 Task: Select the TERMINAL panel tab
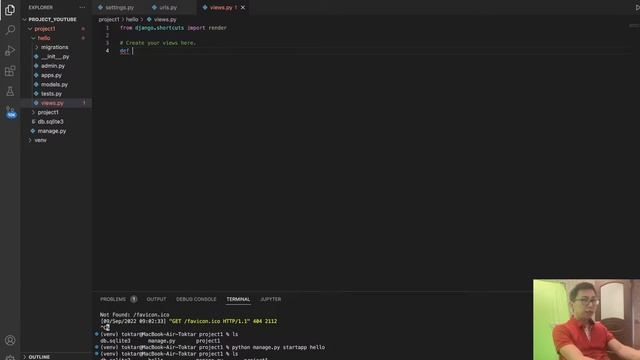point(238,299)
